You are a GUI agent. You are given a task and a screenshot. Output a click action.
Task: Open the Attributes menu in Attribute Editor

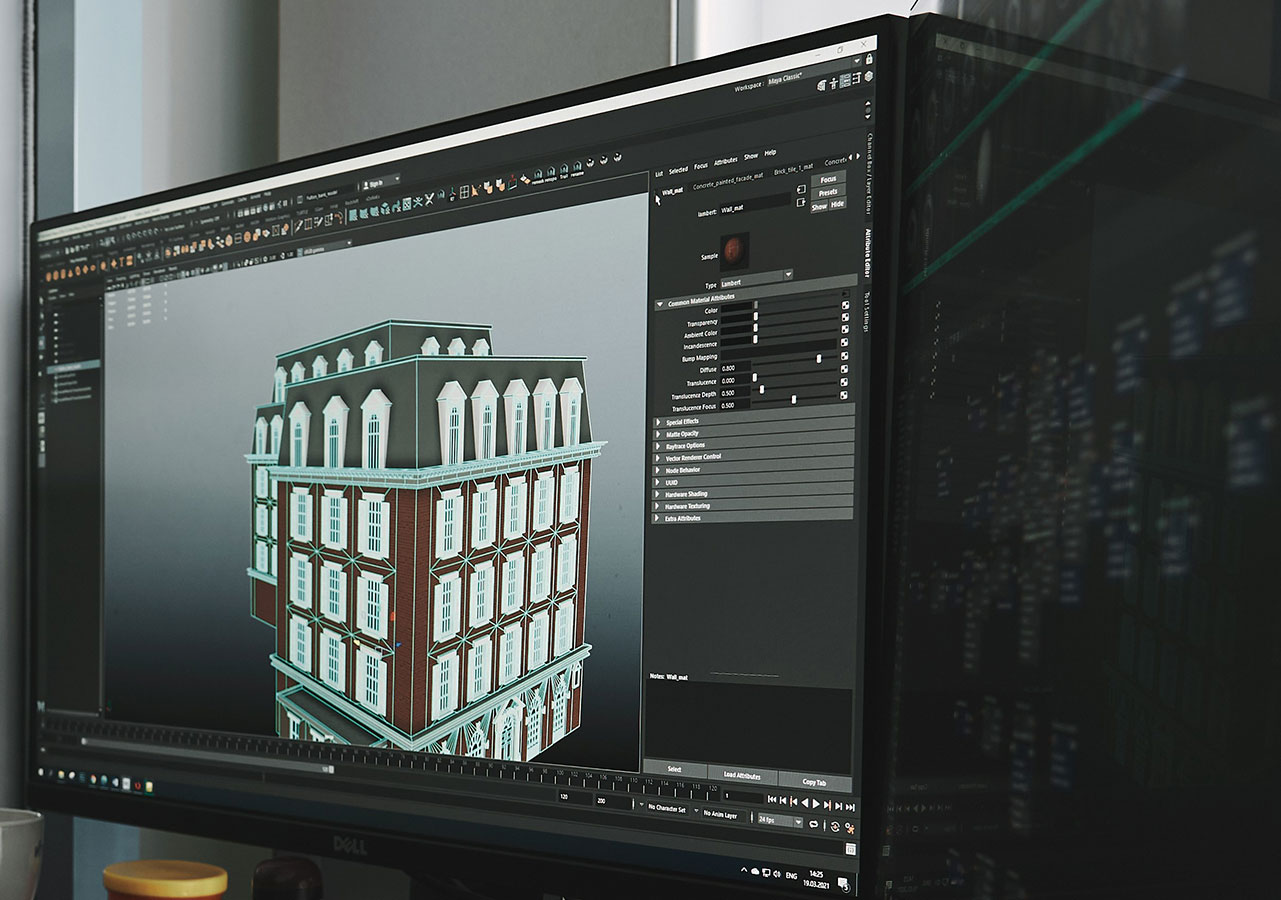[726, 161]
